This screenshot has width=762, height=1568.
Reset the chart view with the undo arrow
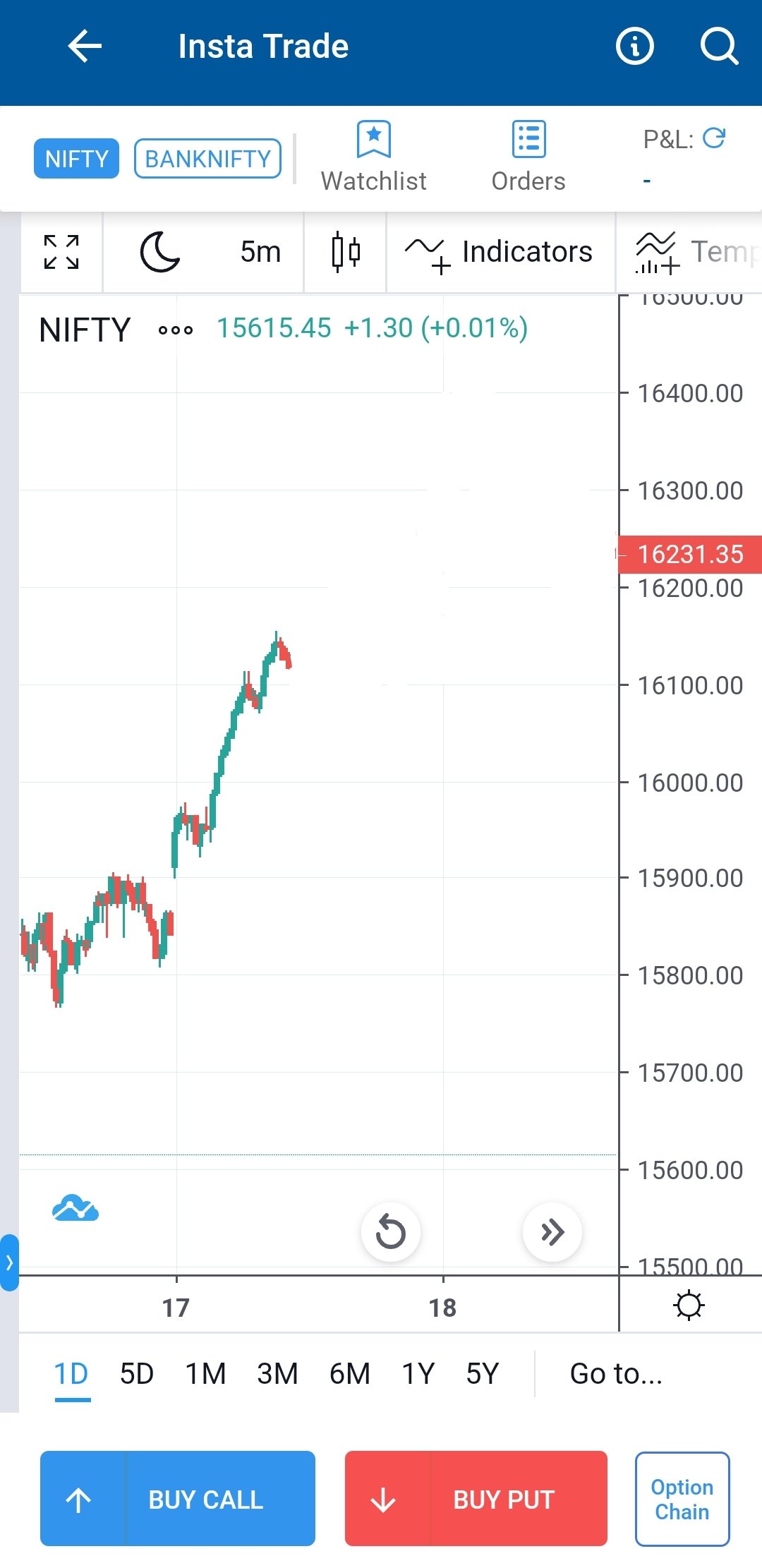coord(390,1232)
